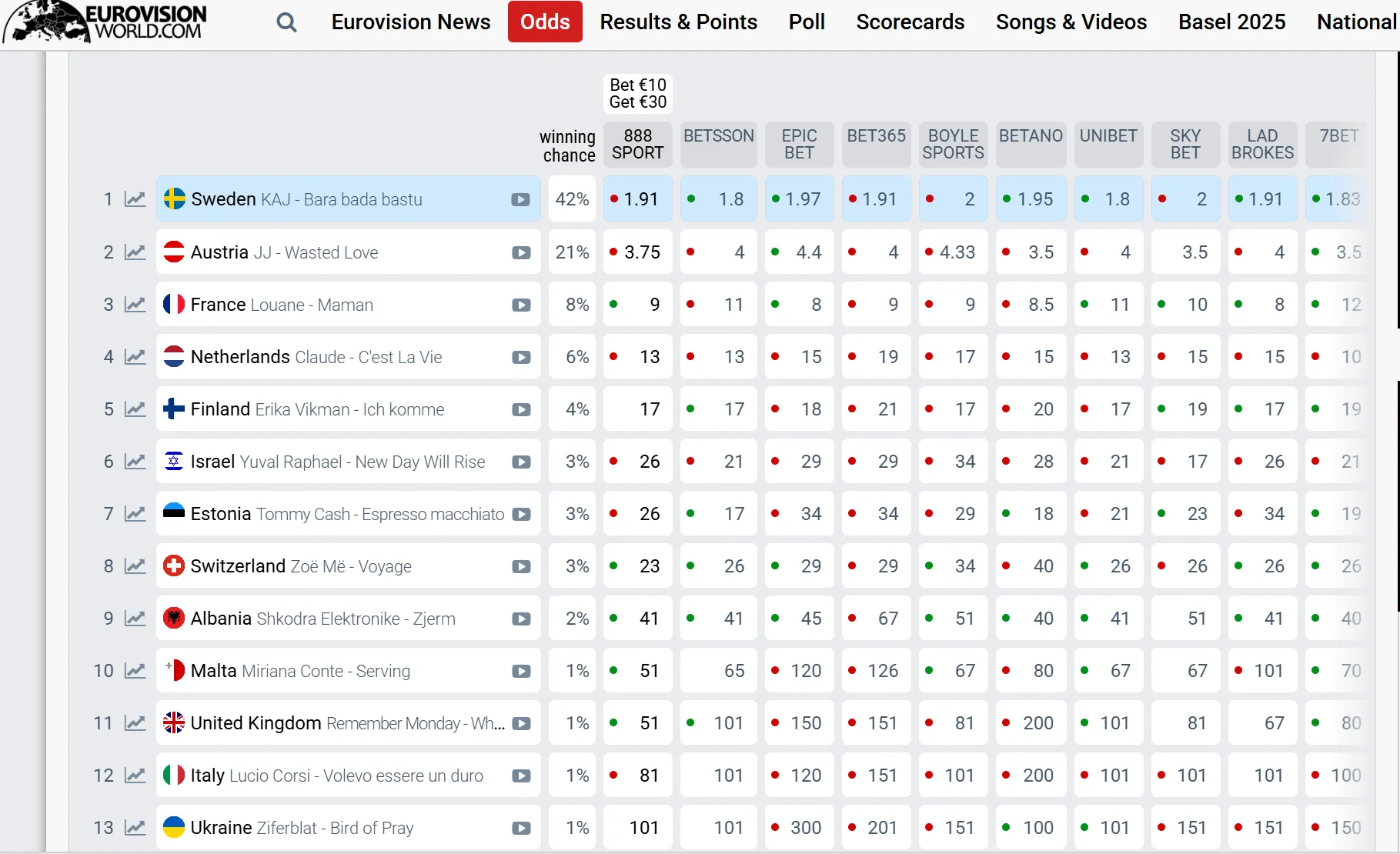Play Austria's Wasted Love video icon
Screen dimensions: 1400x854
tap(521, 252)
